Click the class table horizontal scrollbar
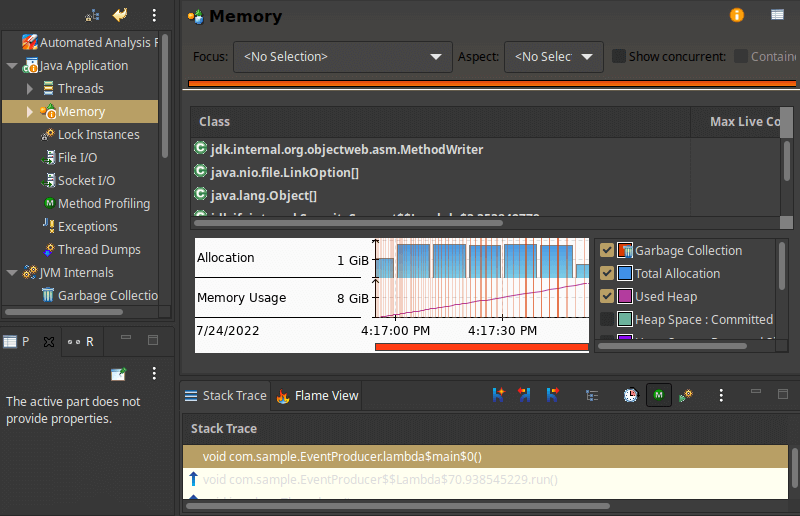The height and width of the screenshot is (516, 800). pyautogui.click(x=348, y=223)
